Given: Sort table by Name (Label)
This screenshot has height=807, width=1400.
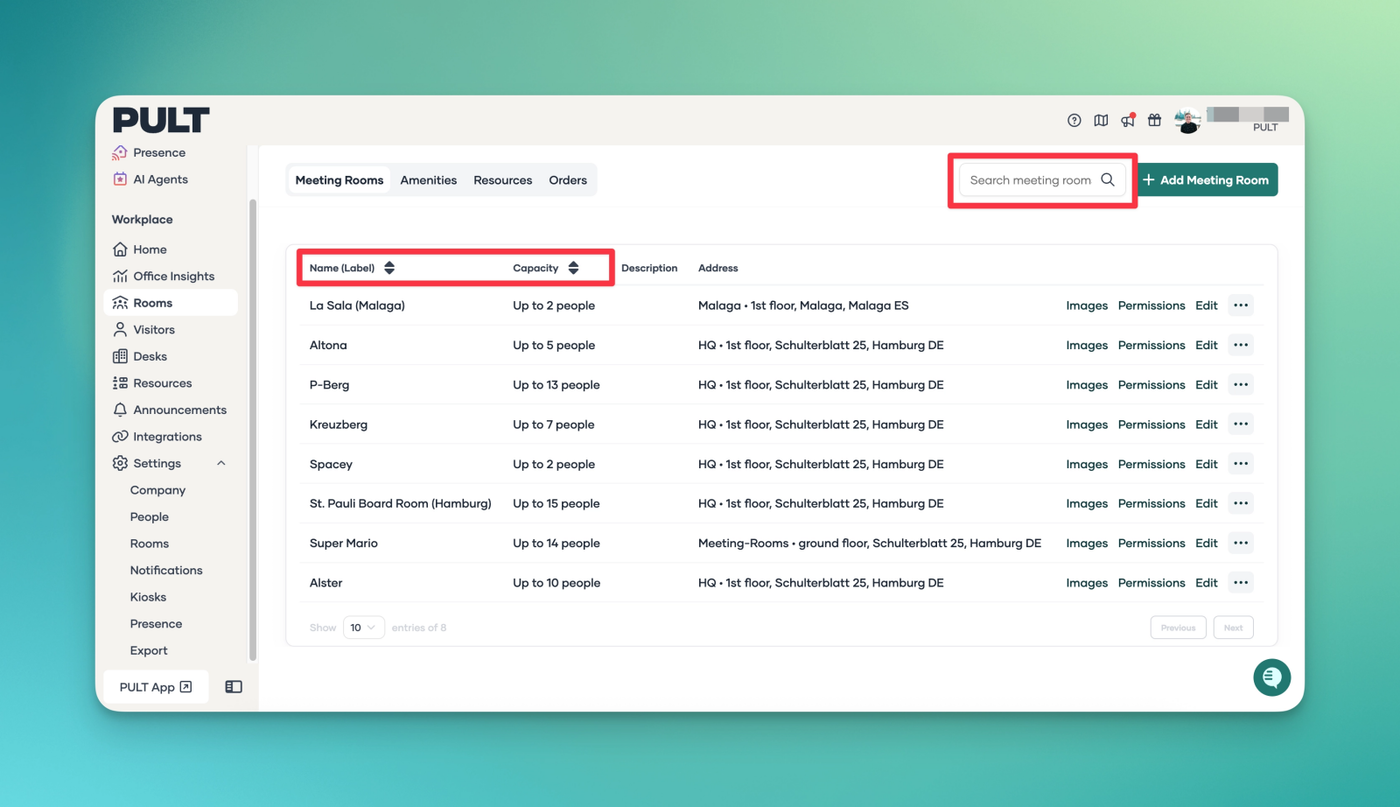Looking at the screenshot, I should [389, 268].
